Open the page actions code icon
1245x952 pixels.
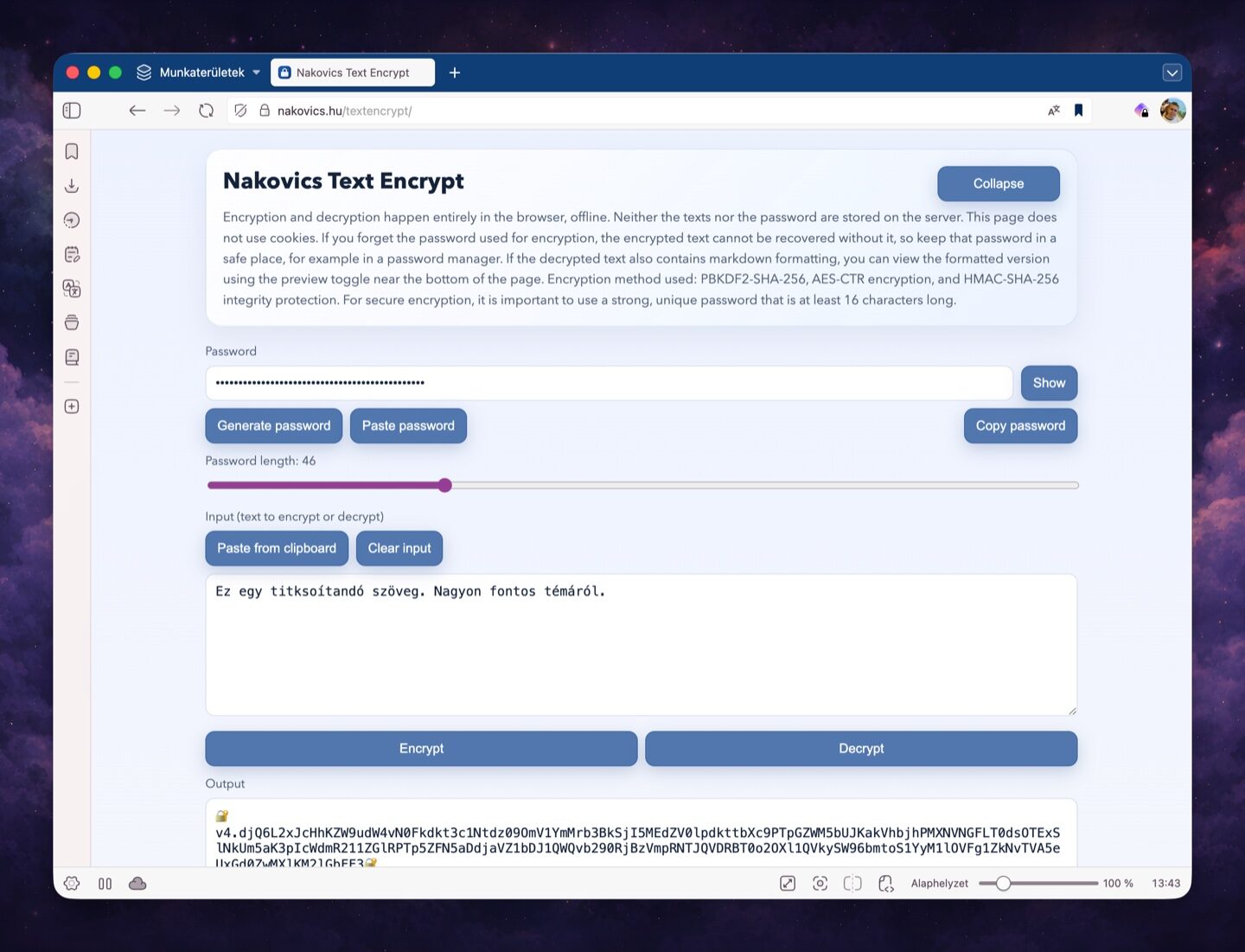[885, 884]
